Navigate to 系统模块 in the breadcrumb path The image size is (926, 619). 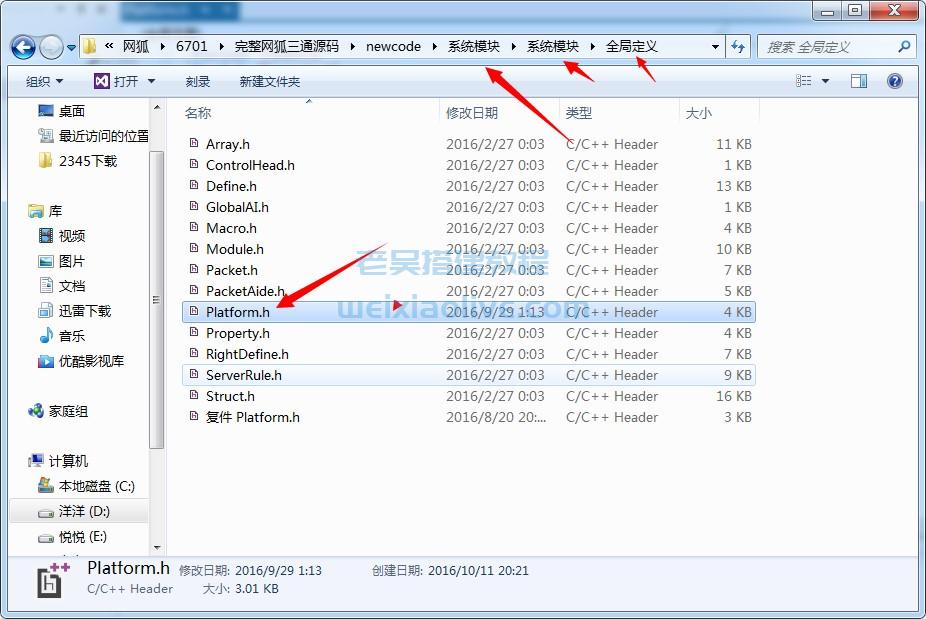tap(471, 46)
